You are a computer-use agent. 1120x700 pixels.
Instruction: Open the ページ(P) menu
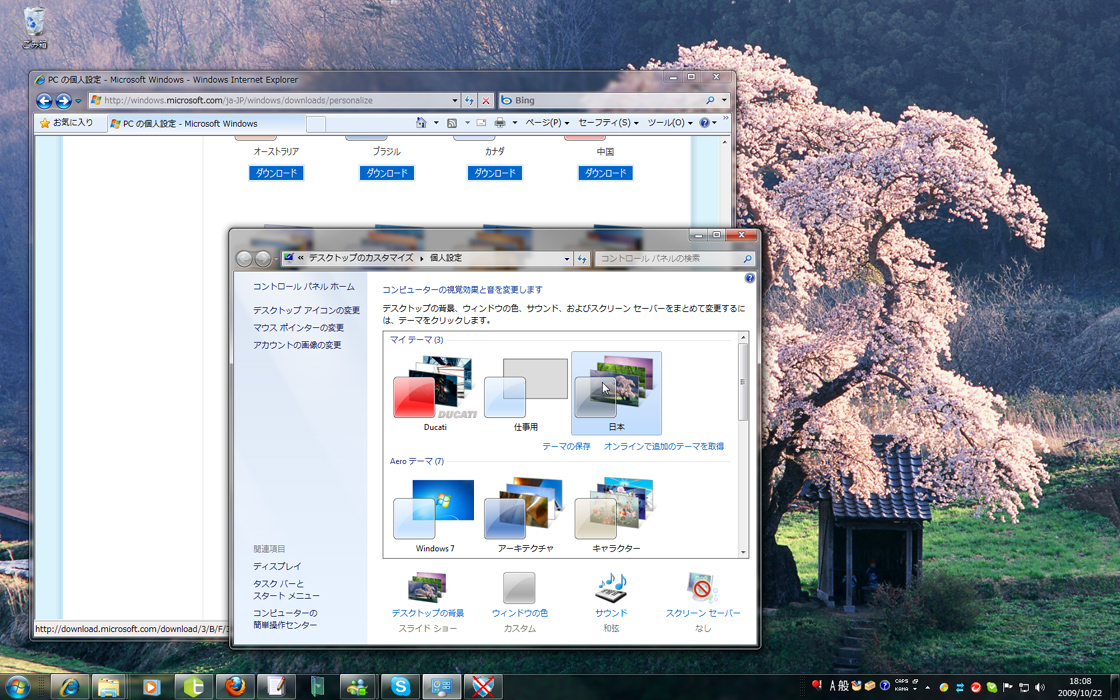(547, 123)
